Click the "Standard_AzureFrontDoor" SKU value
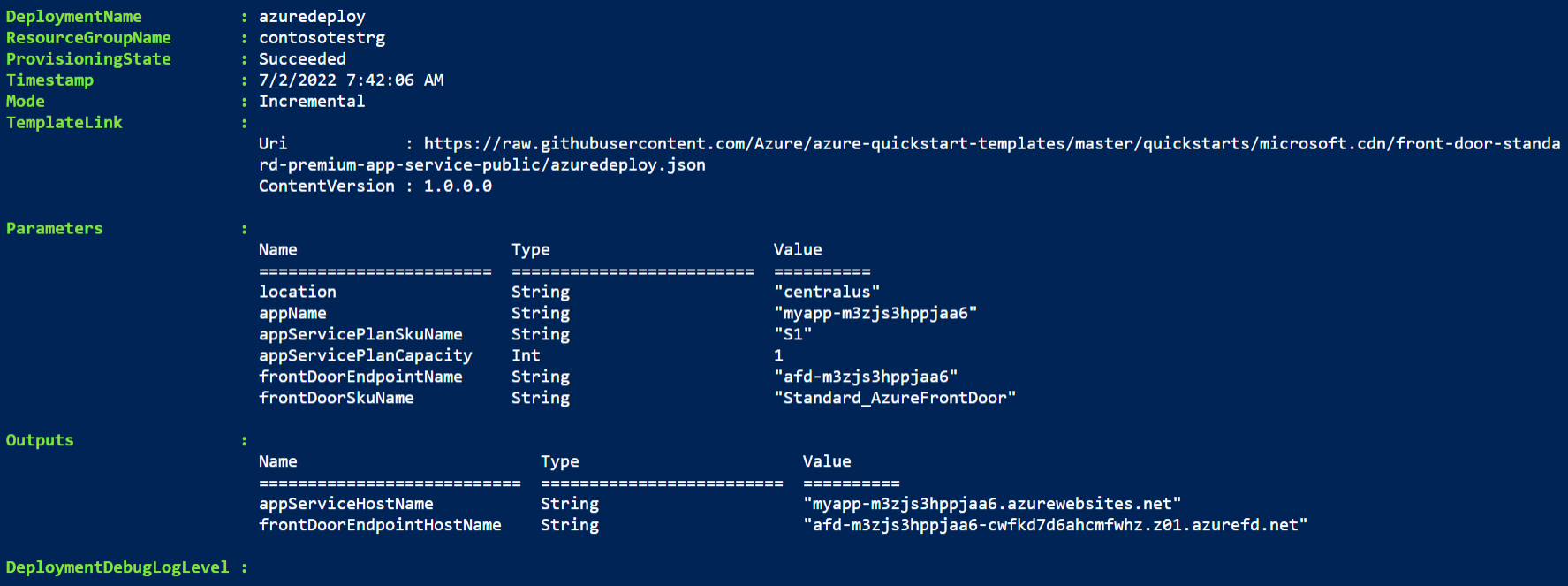 (x=895, y=399)
